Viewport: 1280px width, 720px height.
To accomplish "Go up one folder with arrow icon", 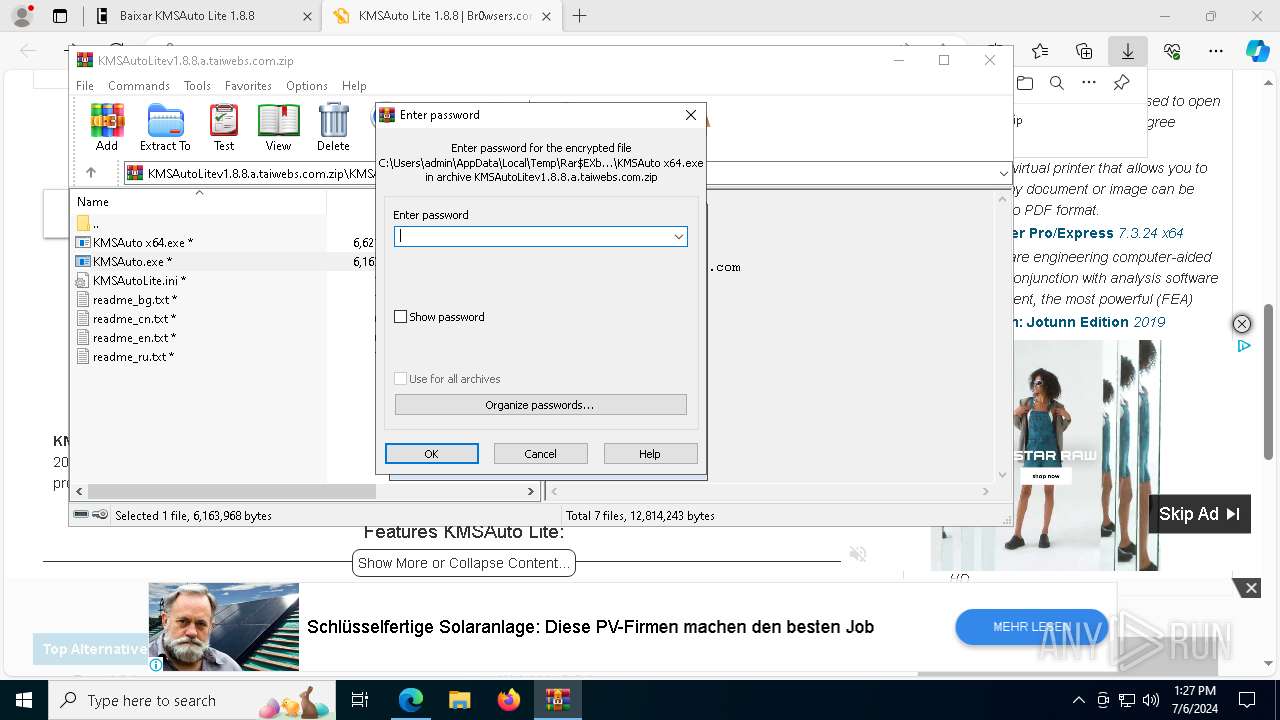I will [91, 173].
